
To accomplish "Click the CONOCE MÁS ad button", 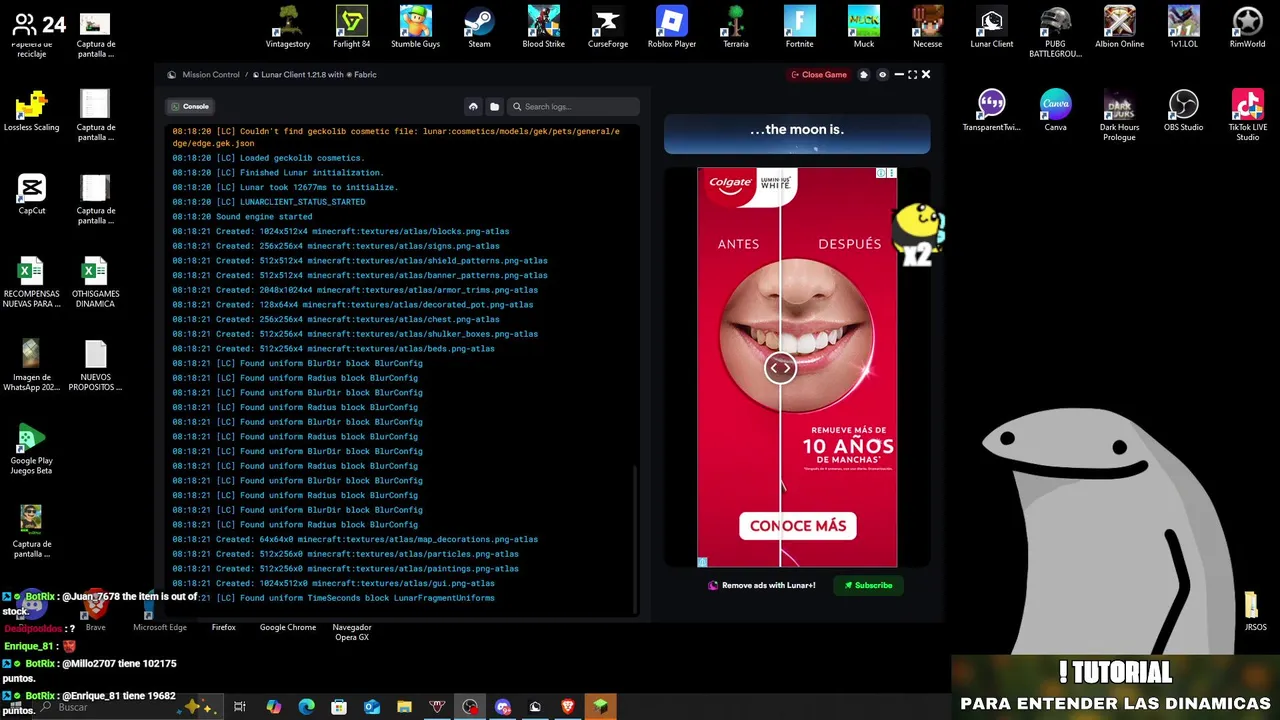I will point(797,526).
